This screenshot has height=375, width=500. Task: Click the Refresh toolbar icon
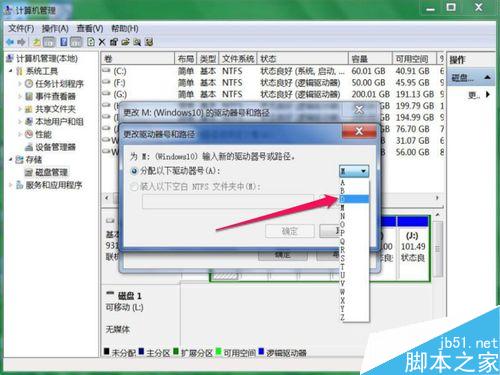pos(91,42)
